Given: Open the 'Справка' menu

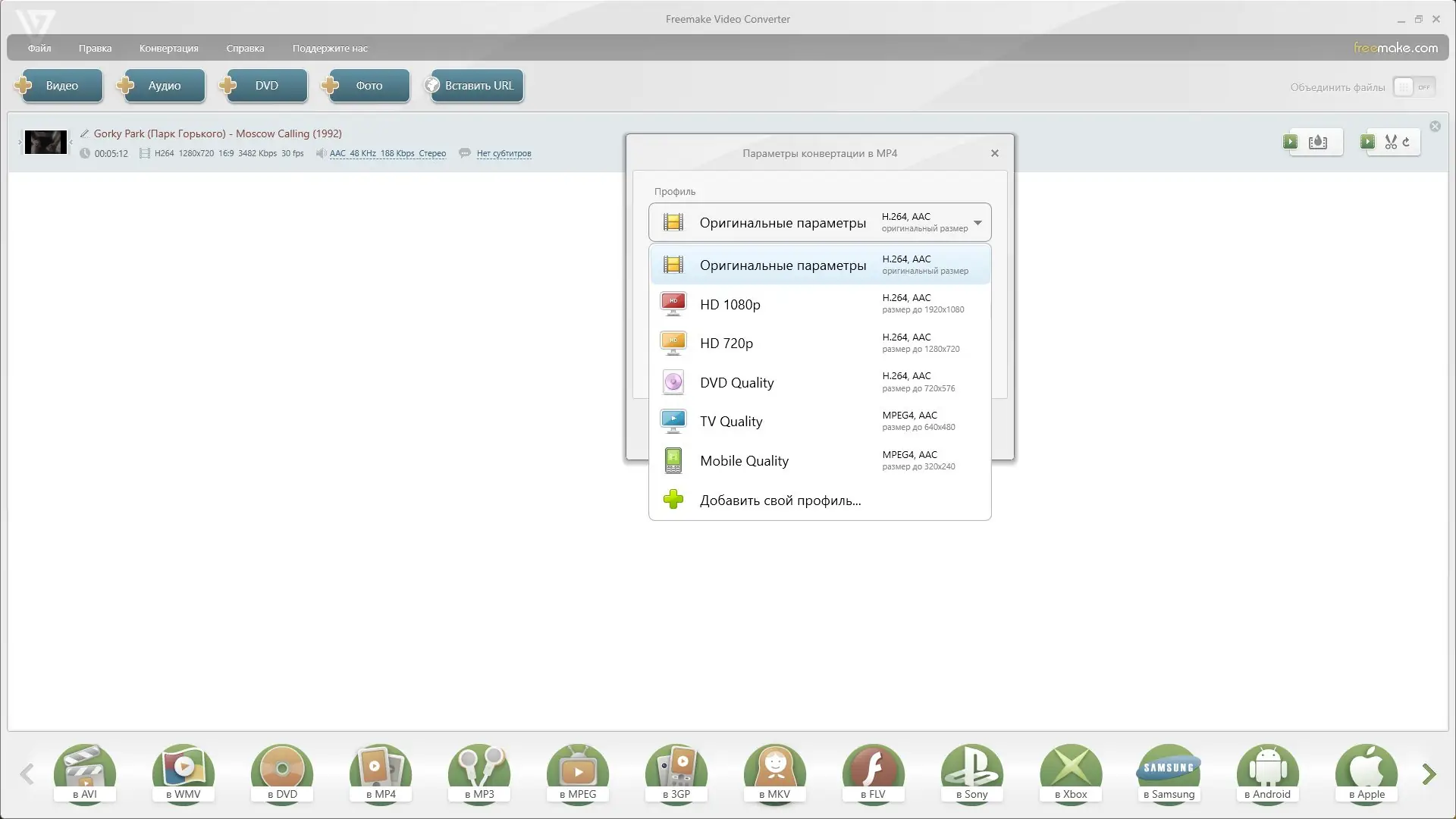Looking at the screenshot, I should point(245,48).
